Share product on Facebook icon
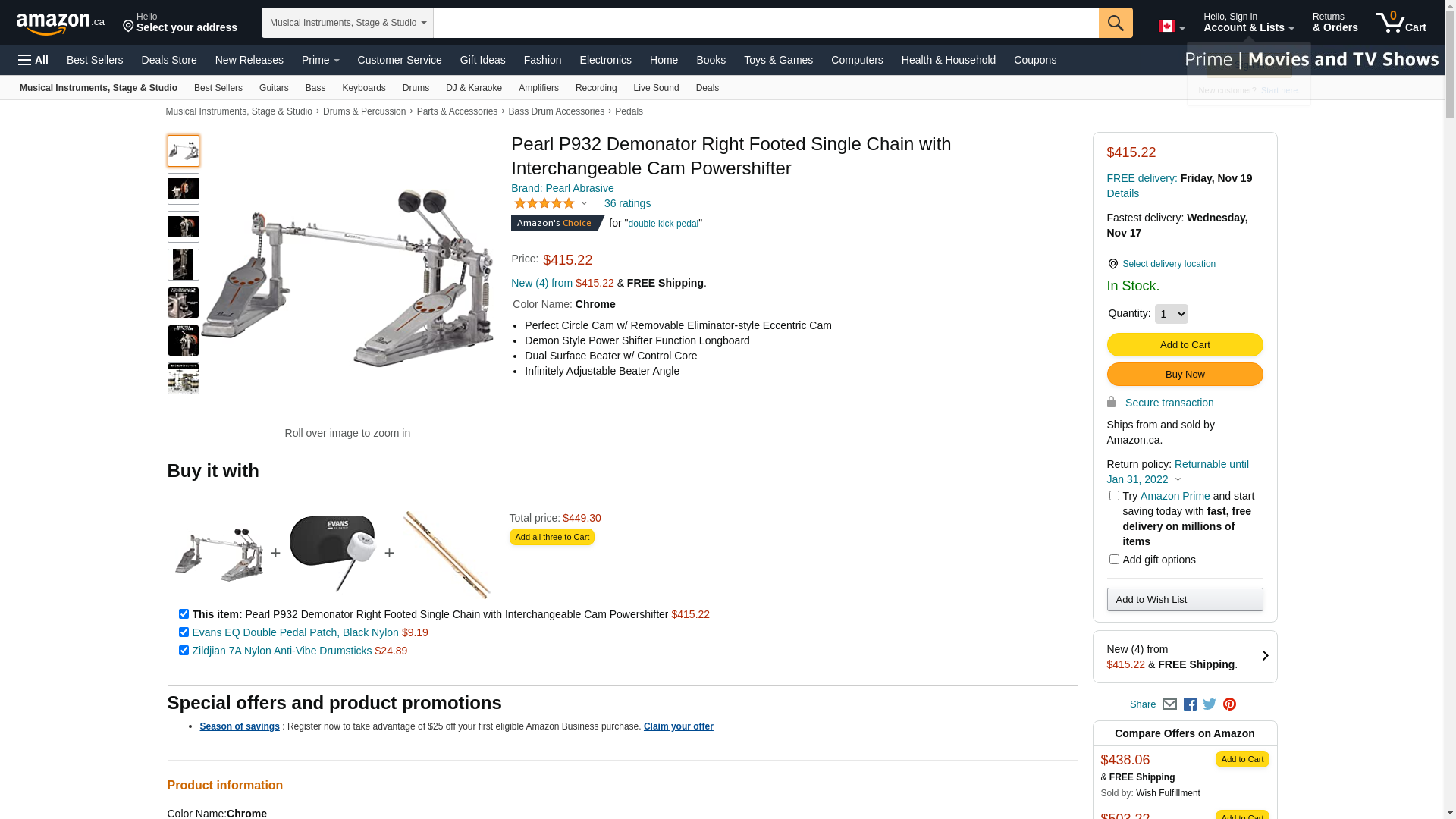The height and width of the screenshot is (819, 1456). pos(1190,704)
